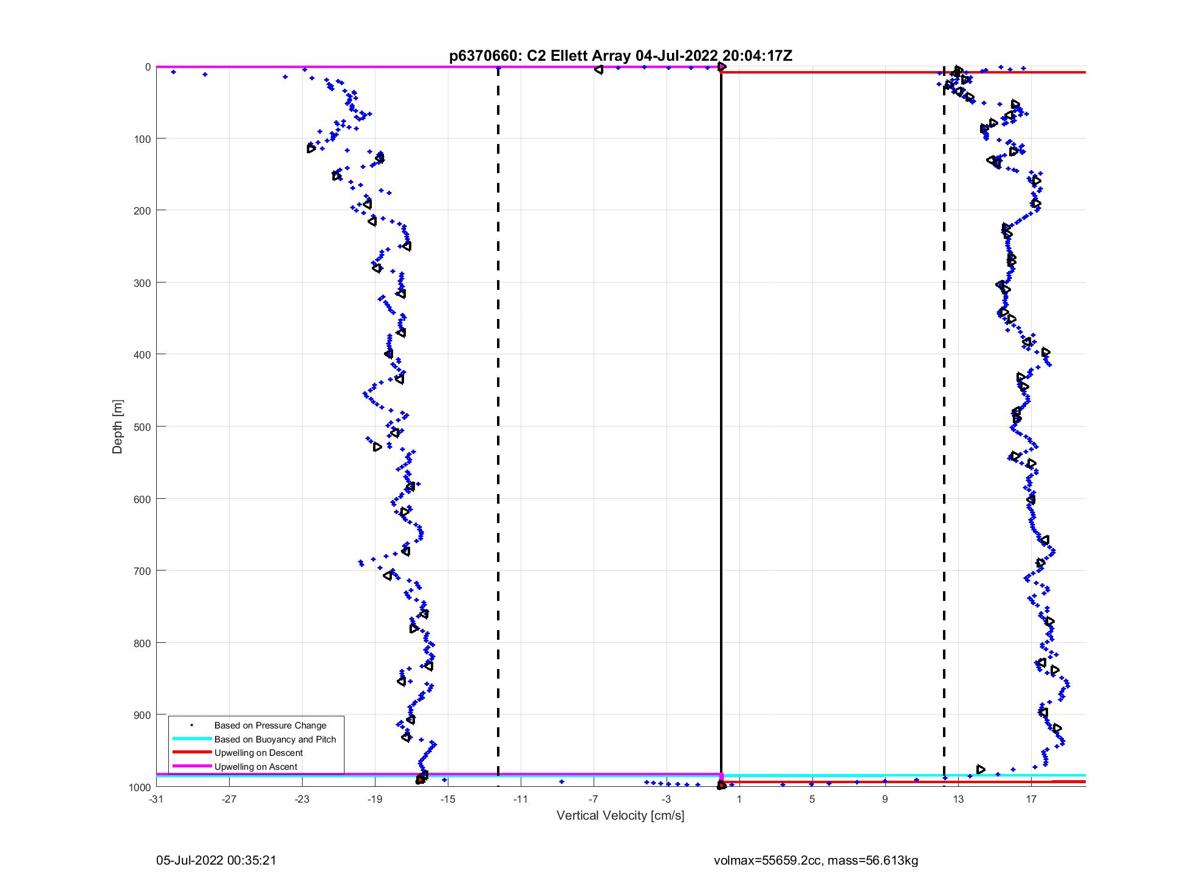Click x-axis tick label -23
The height and width of the screenshot is (885, 1200).
click(x=301, y=799)
